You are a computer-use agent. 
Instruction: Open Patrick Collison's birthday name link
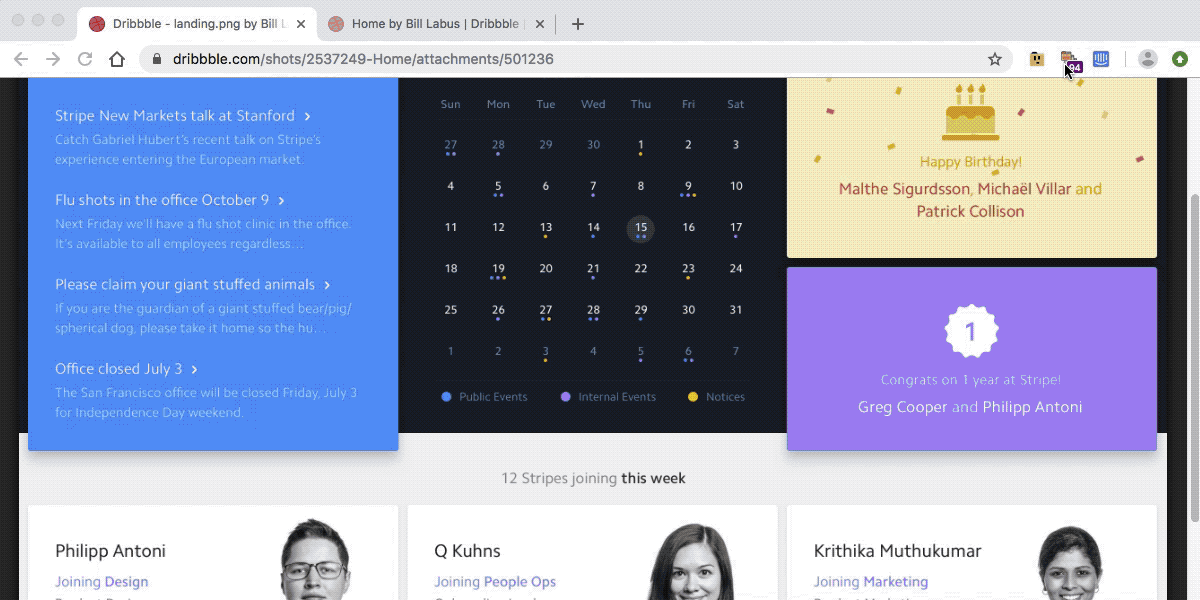(970, 212)
